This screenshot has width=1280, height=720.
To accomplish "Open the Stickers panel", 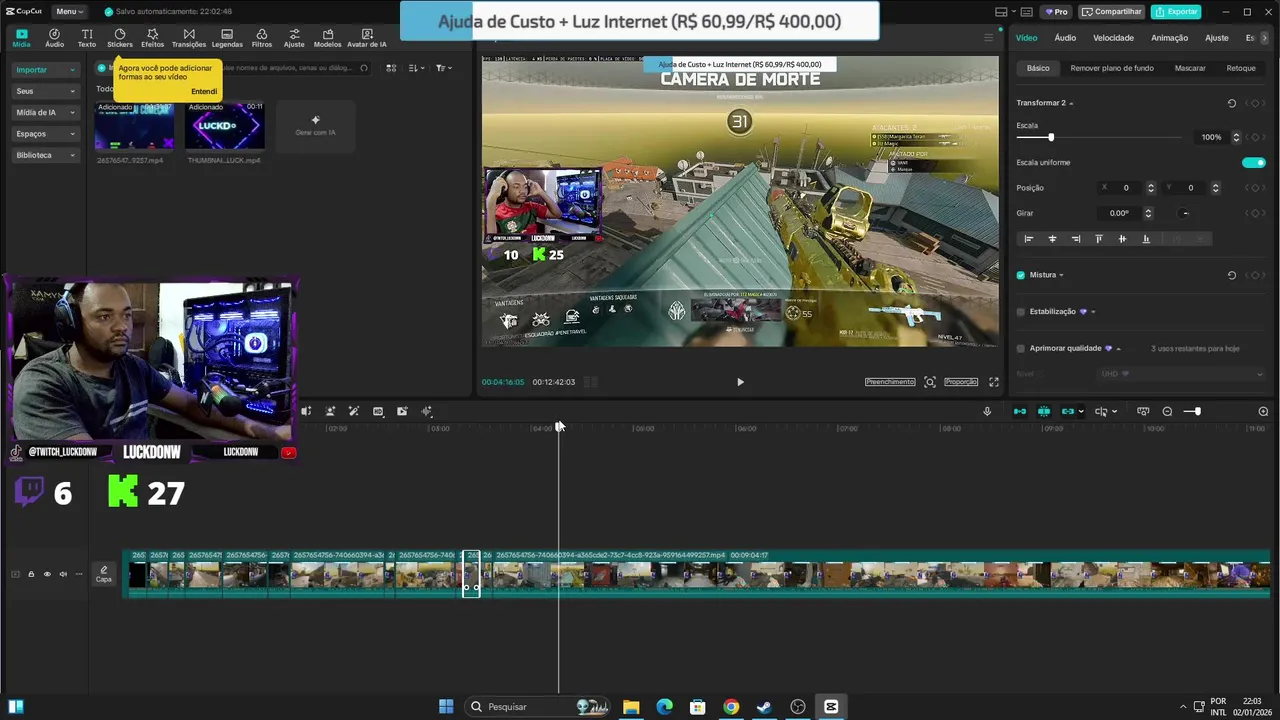I will click(120, 38).
